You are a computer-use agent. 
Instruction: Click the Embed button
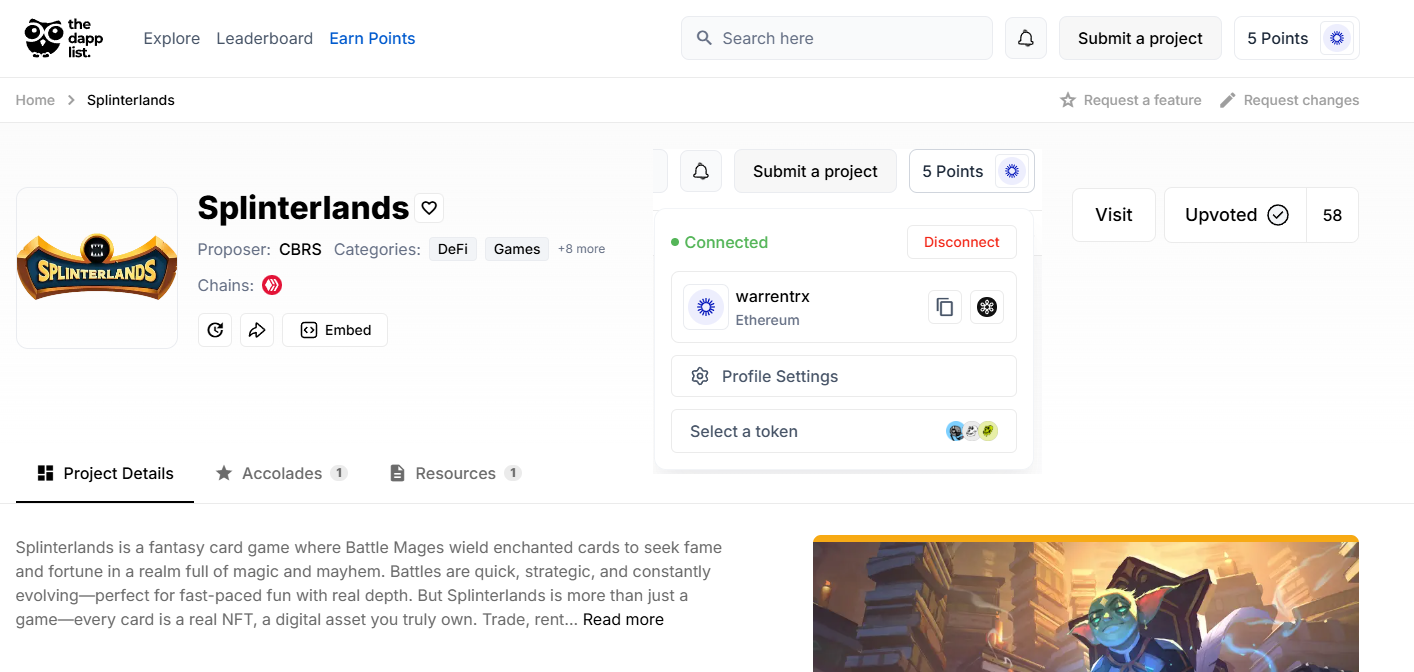click(x=335, y=330)
